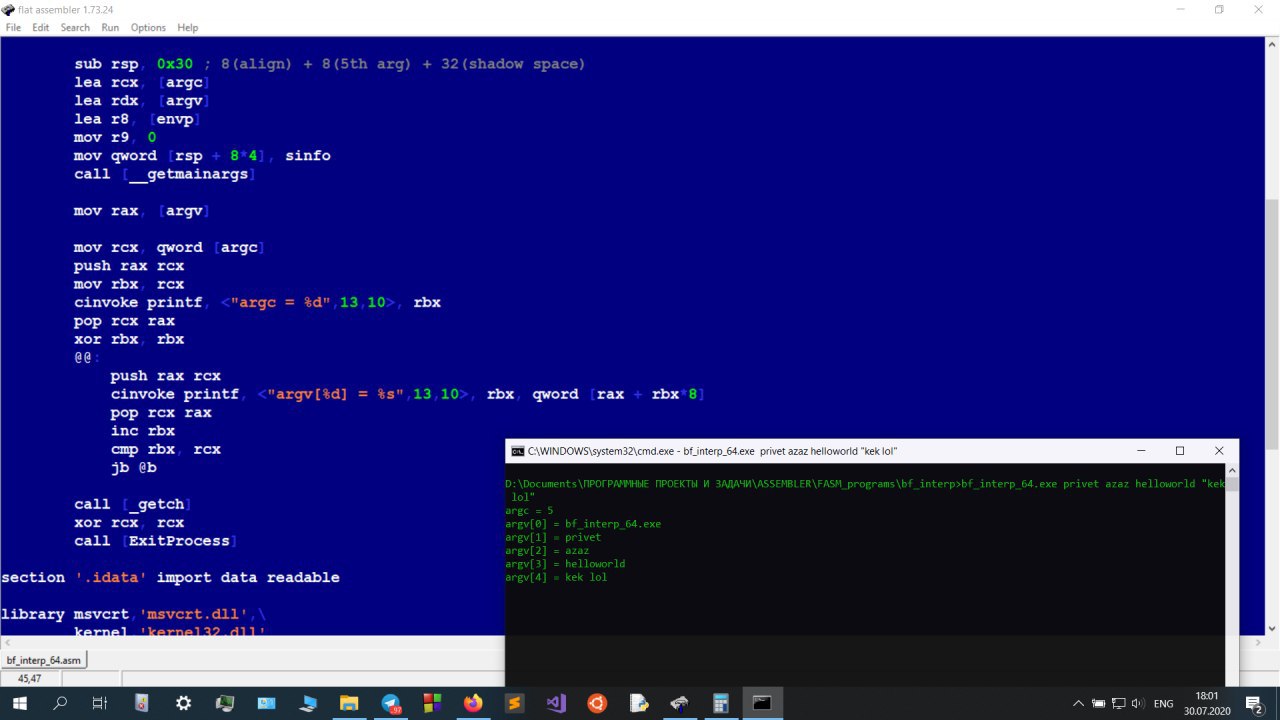This screenshot has height=720, width=1280.
Task: Click the section '.idata' import line
Action: click(170, 577)
